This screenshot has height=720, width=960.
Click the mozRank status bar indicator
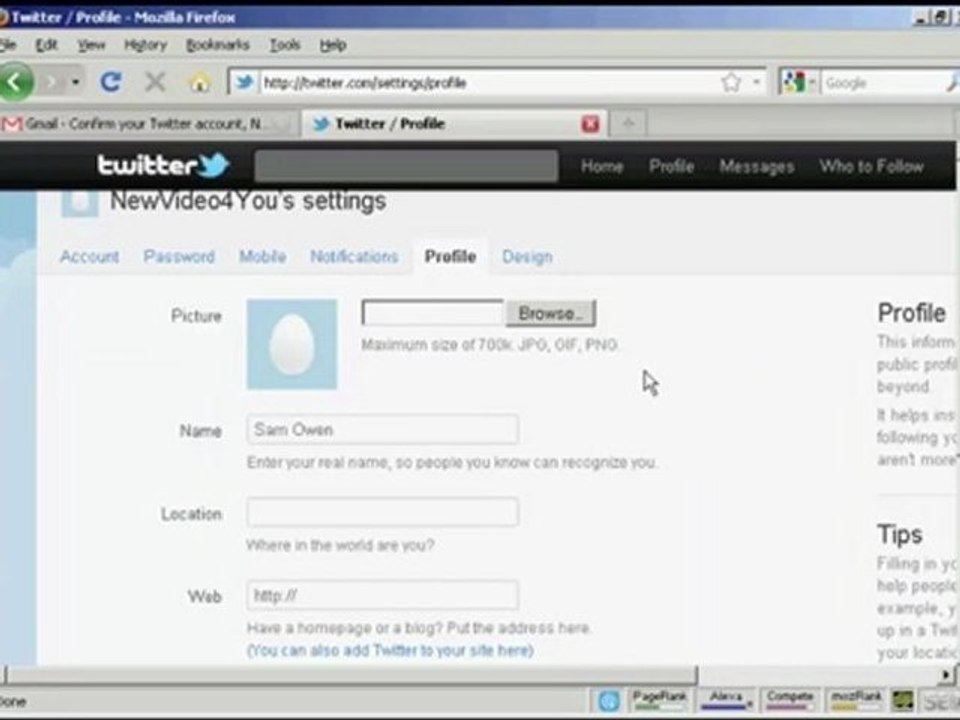pyautogui.click(x=856, y=700)
